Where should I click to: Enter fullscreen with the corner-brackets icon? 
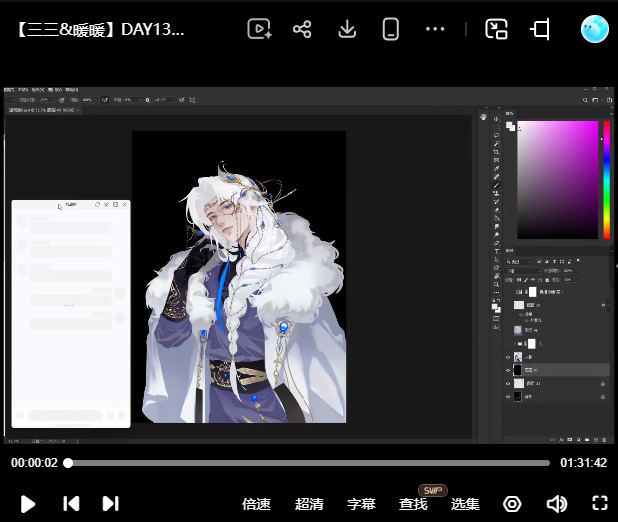[x=600, y=503]
